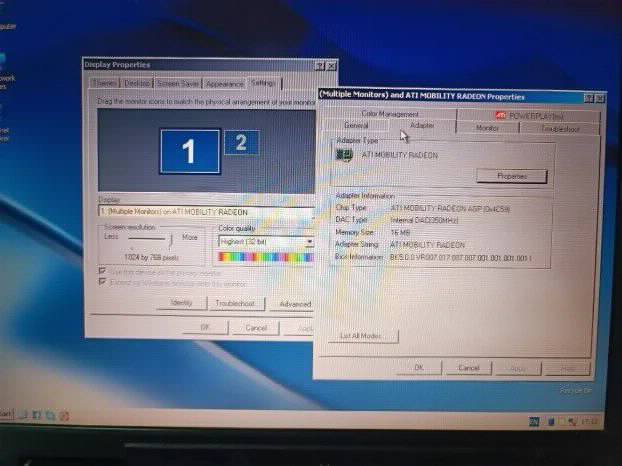Select the Settings tab in Display Properties
Screen dimensions: 622x466
coord(264,83)
